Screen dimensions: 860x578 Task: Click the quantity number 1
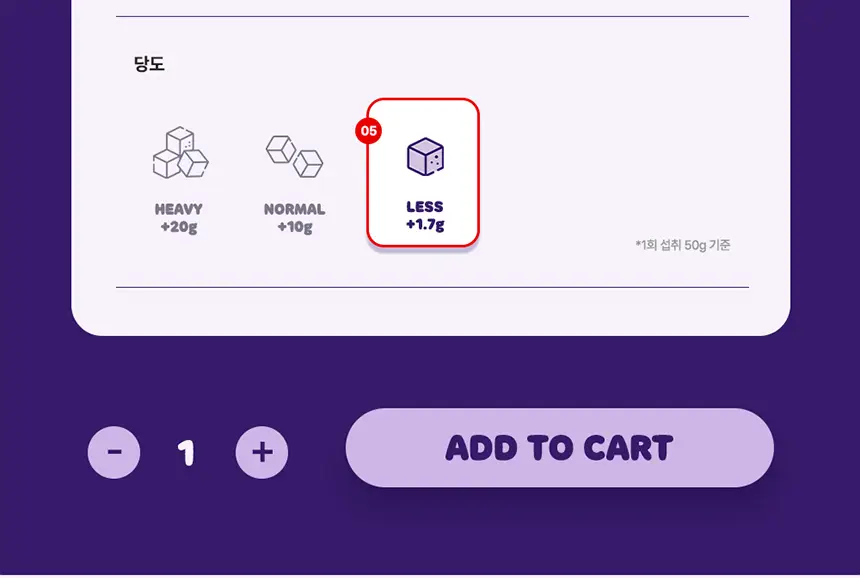click(186, 453)
